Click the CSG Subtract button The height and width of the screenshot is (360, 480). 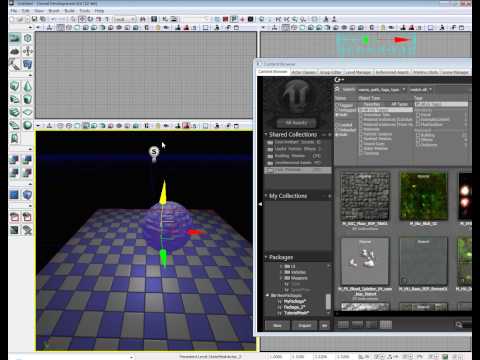28,160
